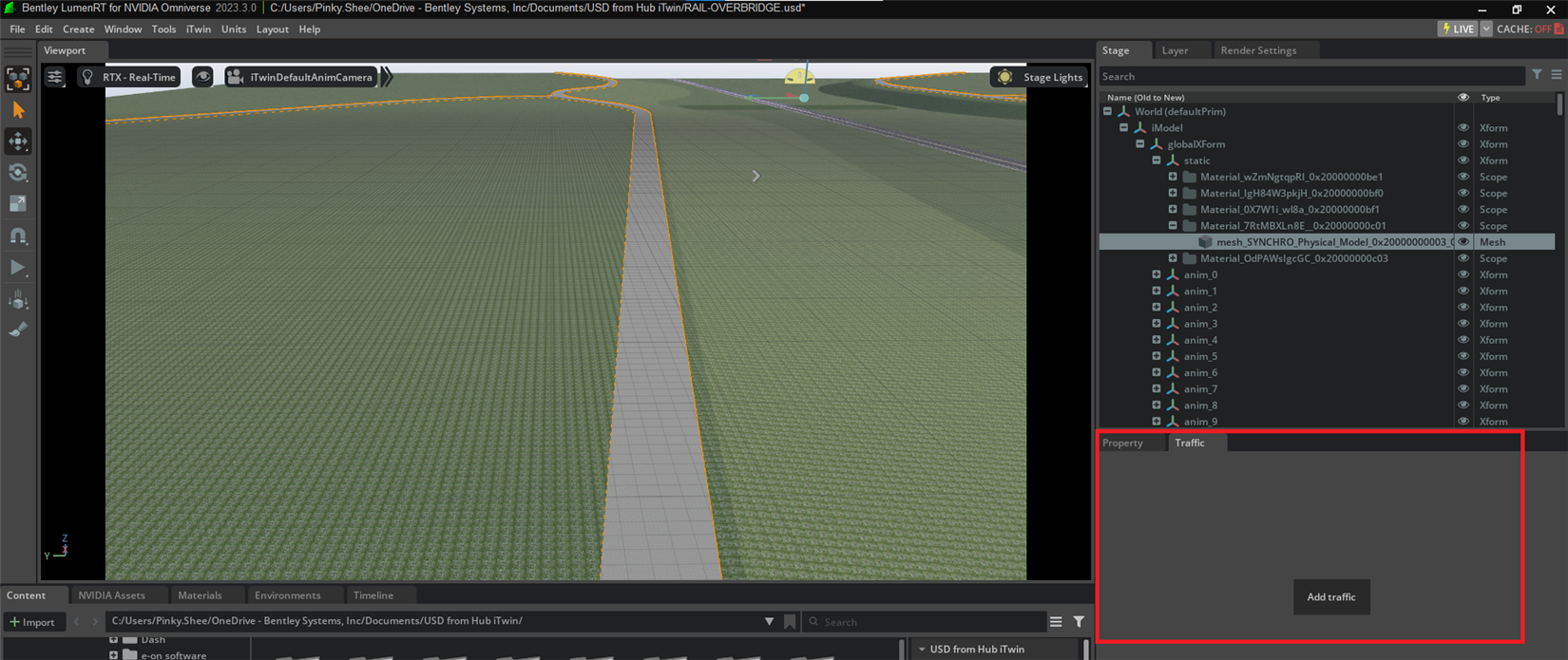The height and width of the screenshot is (660, 1568).
Task: Click the Add traffic button
Action: [x=1331, y=596]
